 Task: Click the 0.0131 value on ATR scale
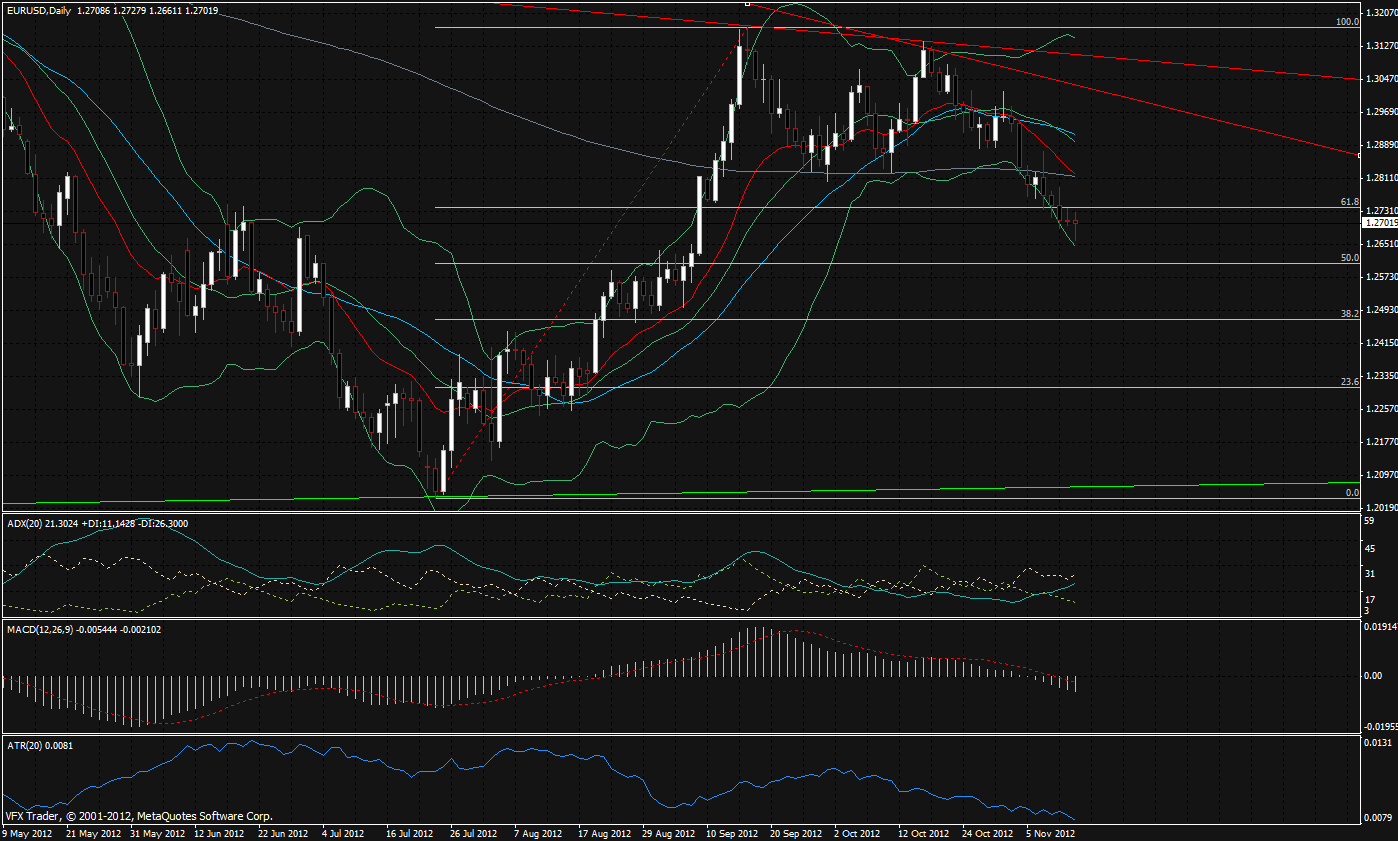click(1376, 743)
